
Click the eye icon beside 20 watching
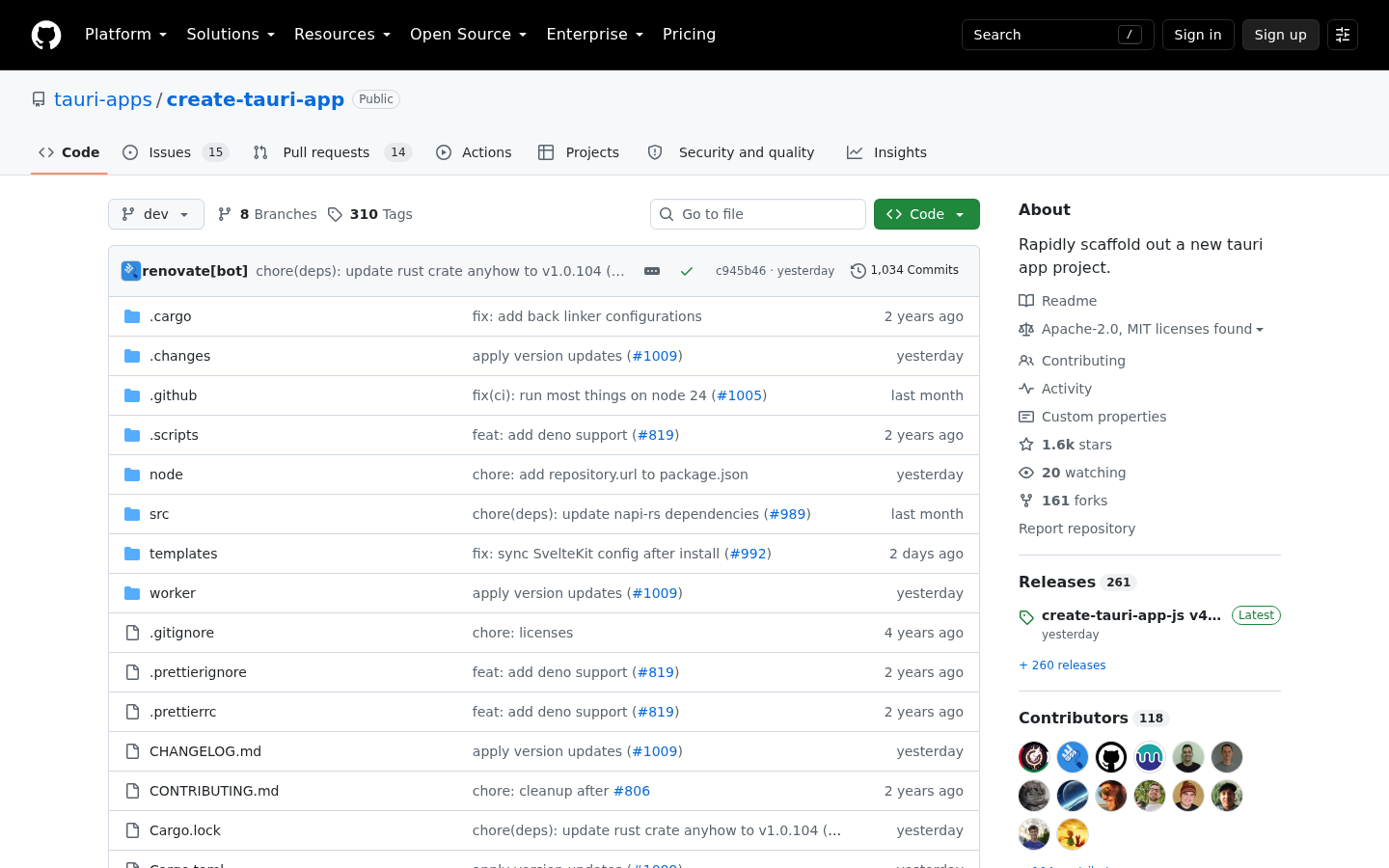point(1026,473)
